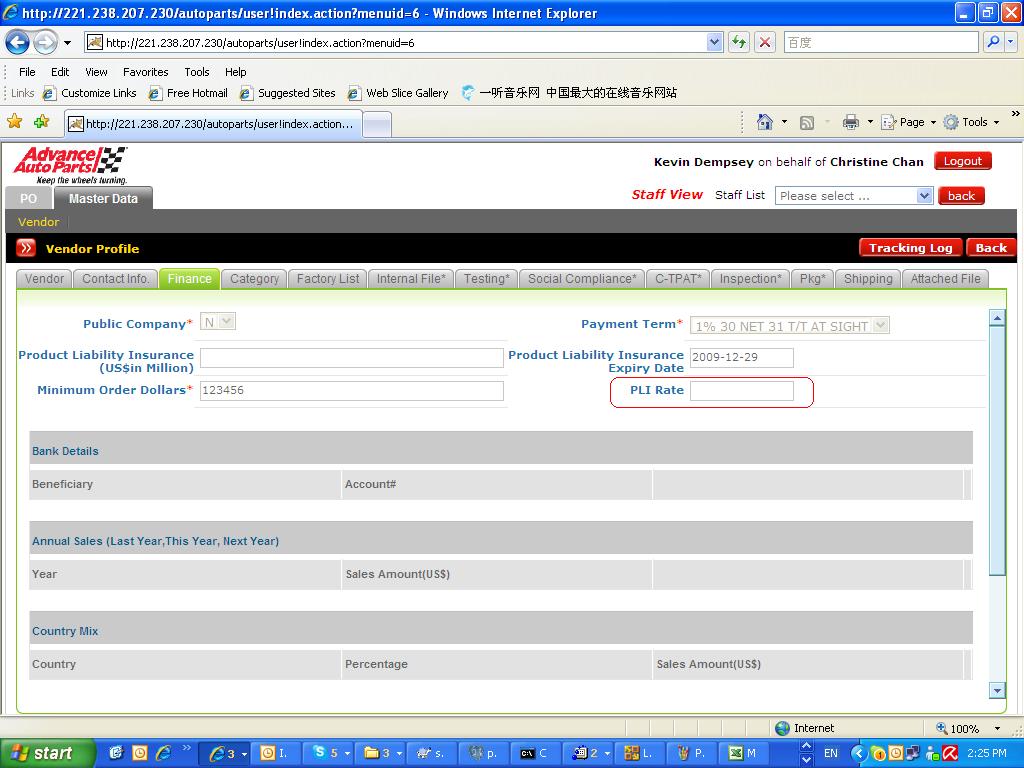This screenshot has height=768, width=1024.
Task: Open the Favorites menu
Action: point(145,72)
